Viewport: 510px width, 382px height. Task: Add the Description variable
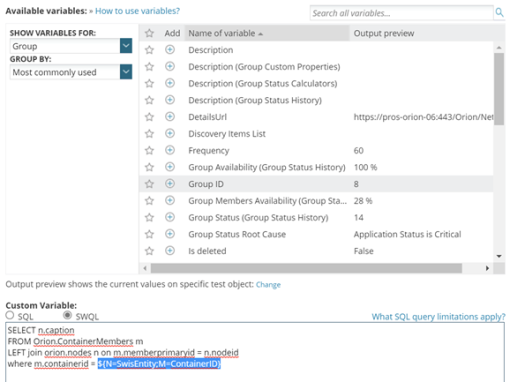[170, 50]
